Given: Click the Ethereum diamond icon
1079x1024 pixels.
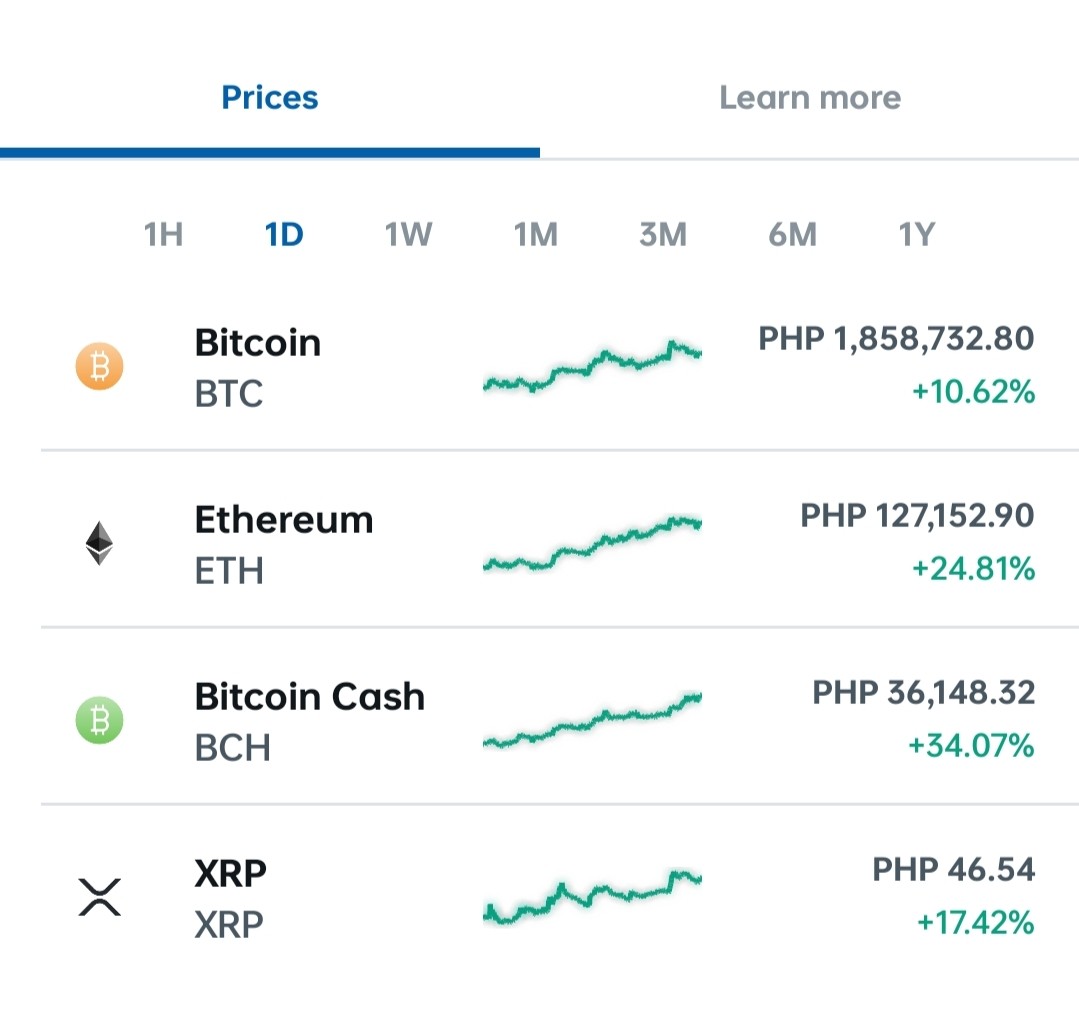Looking at the screenshot, I should (x=99, y=543).
